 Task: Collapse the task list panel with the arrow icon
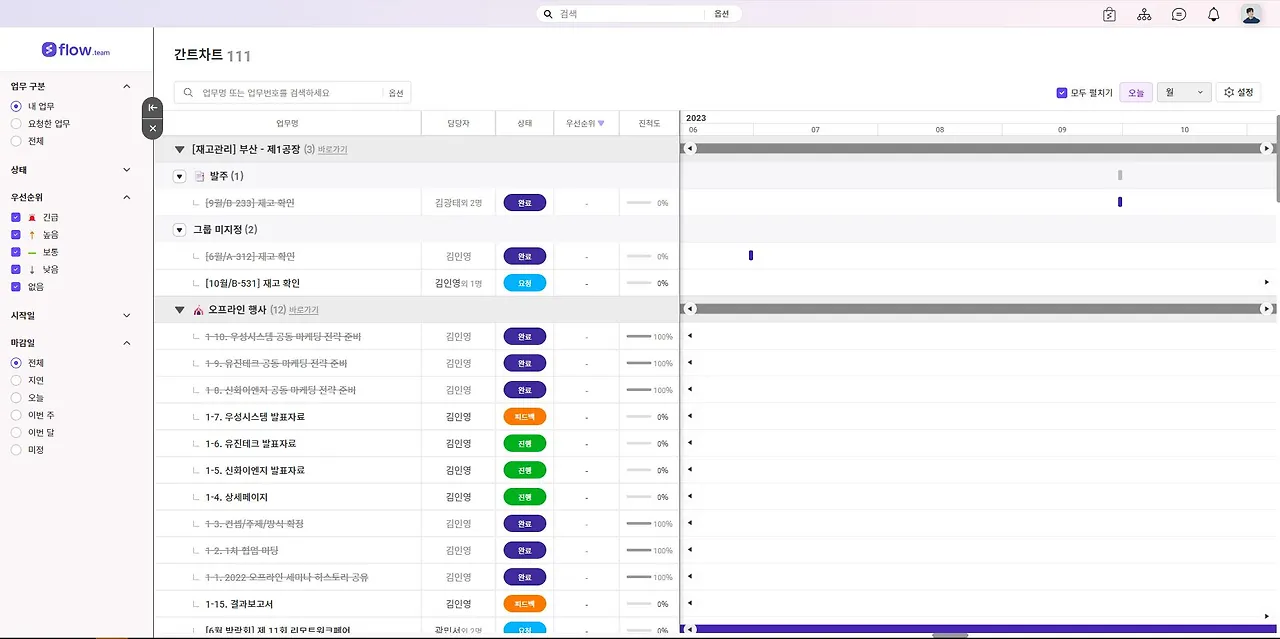point(151,107)
